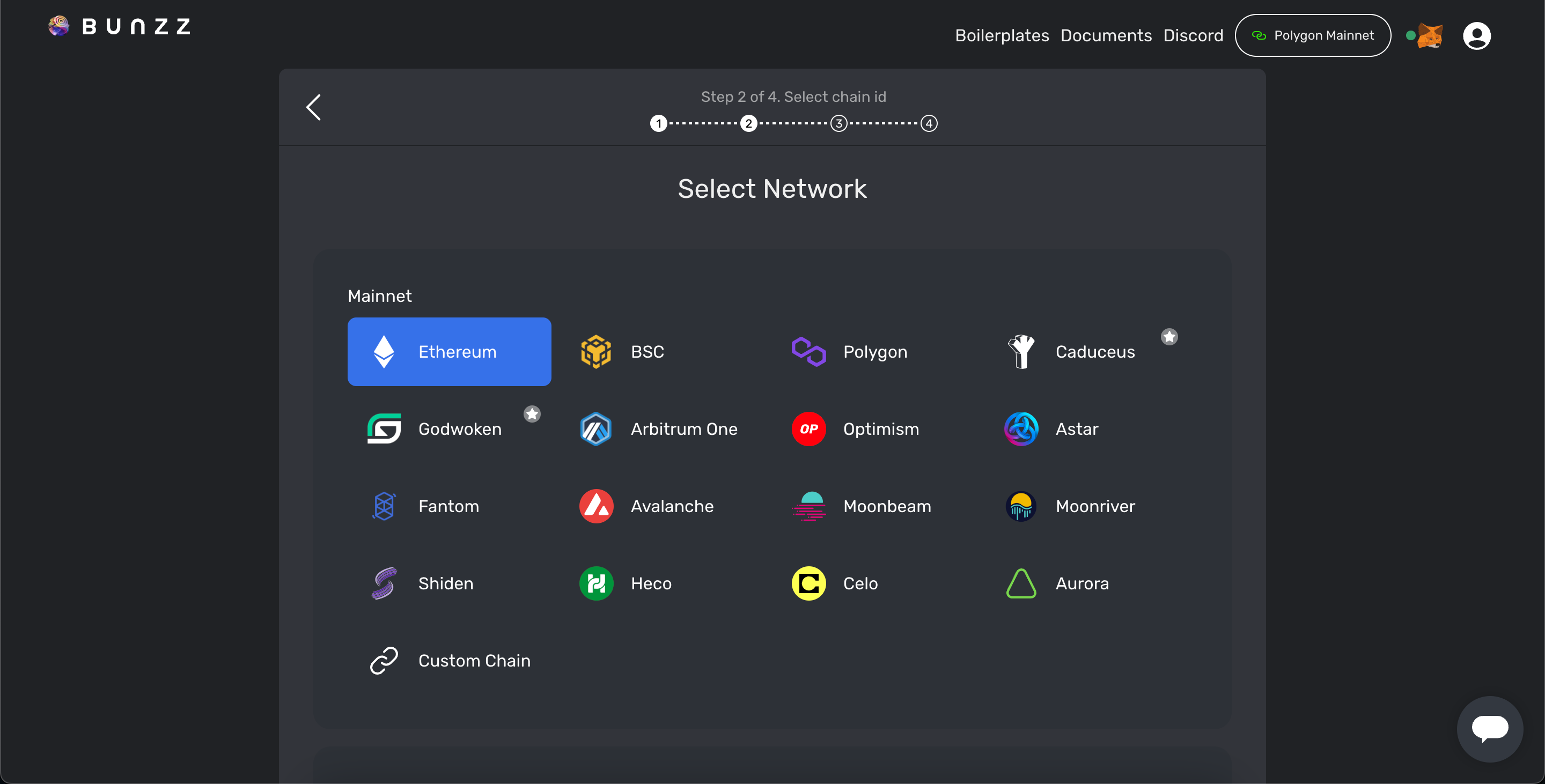Open the Documents menu item
This screenshot has width=1545, height=784.
click(1105, 36)
